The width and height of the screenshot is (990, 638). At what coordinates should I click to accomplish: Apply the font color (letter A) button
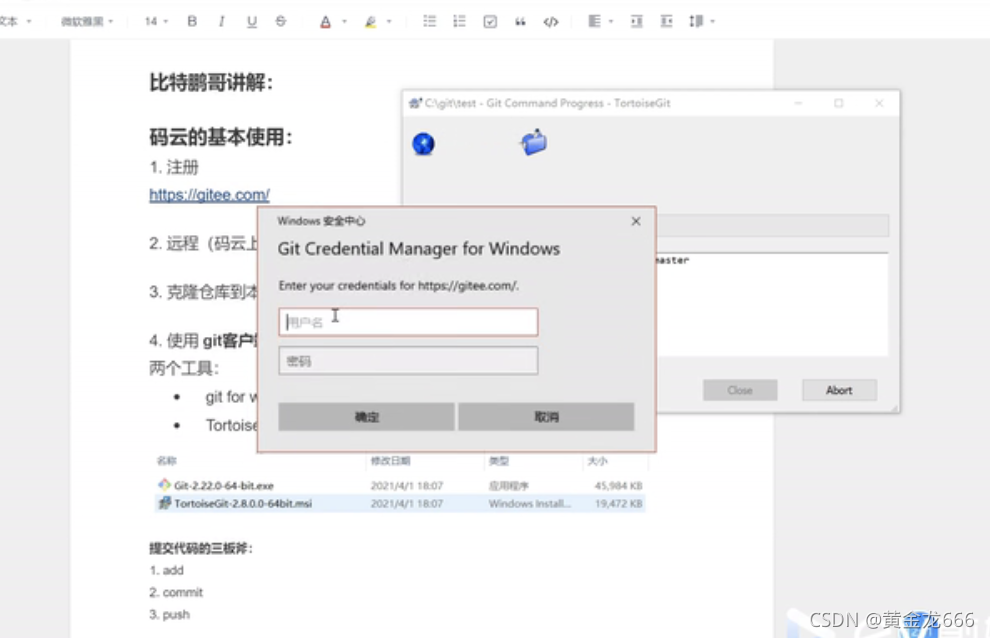coord(325,22)
